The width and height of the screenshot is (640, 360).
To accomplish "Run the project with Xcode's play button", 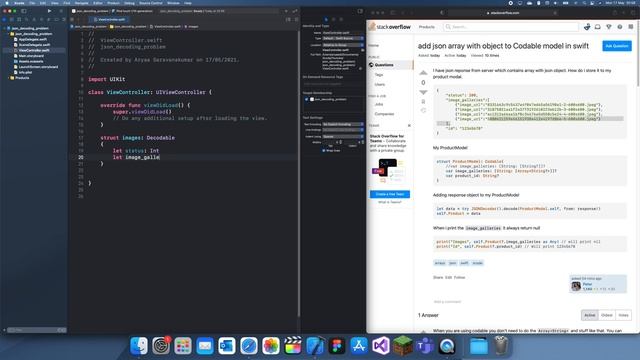I will point(49,11).
